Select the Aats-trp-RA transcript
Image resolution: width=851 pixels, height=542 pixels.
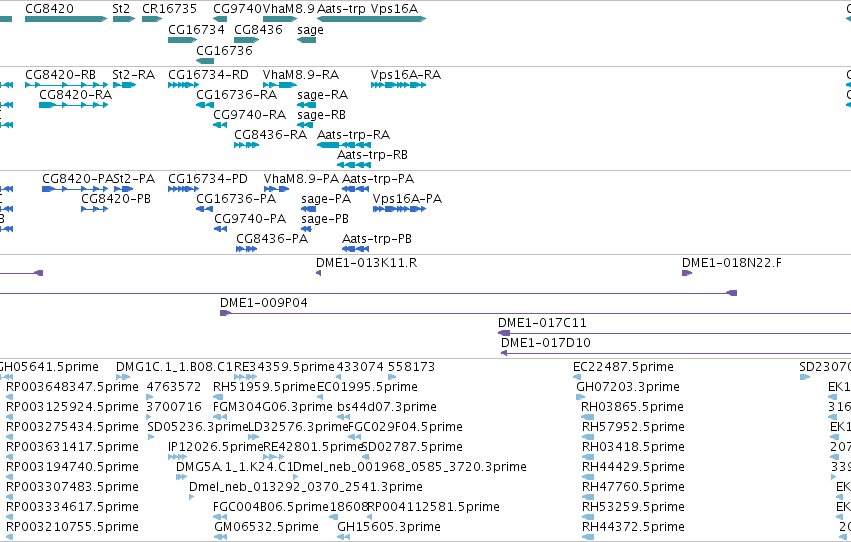pos(344,145)
